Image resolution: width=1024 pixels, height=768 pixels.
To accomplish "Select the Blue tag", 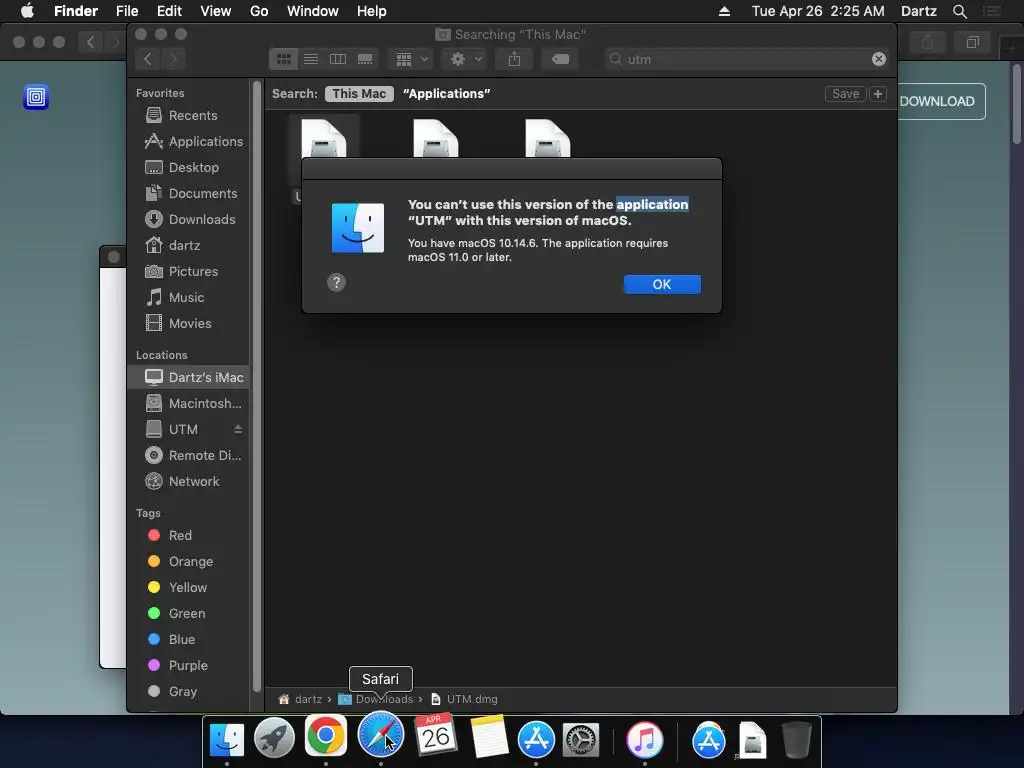I will point(188,639).
